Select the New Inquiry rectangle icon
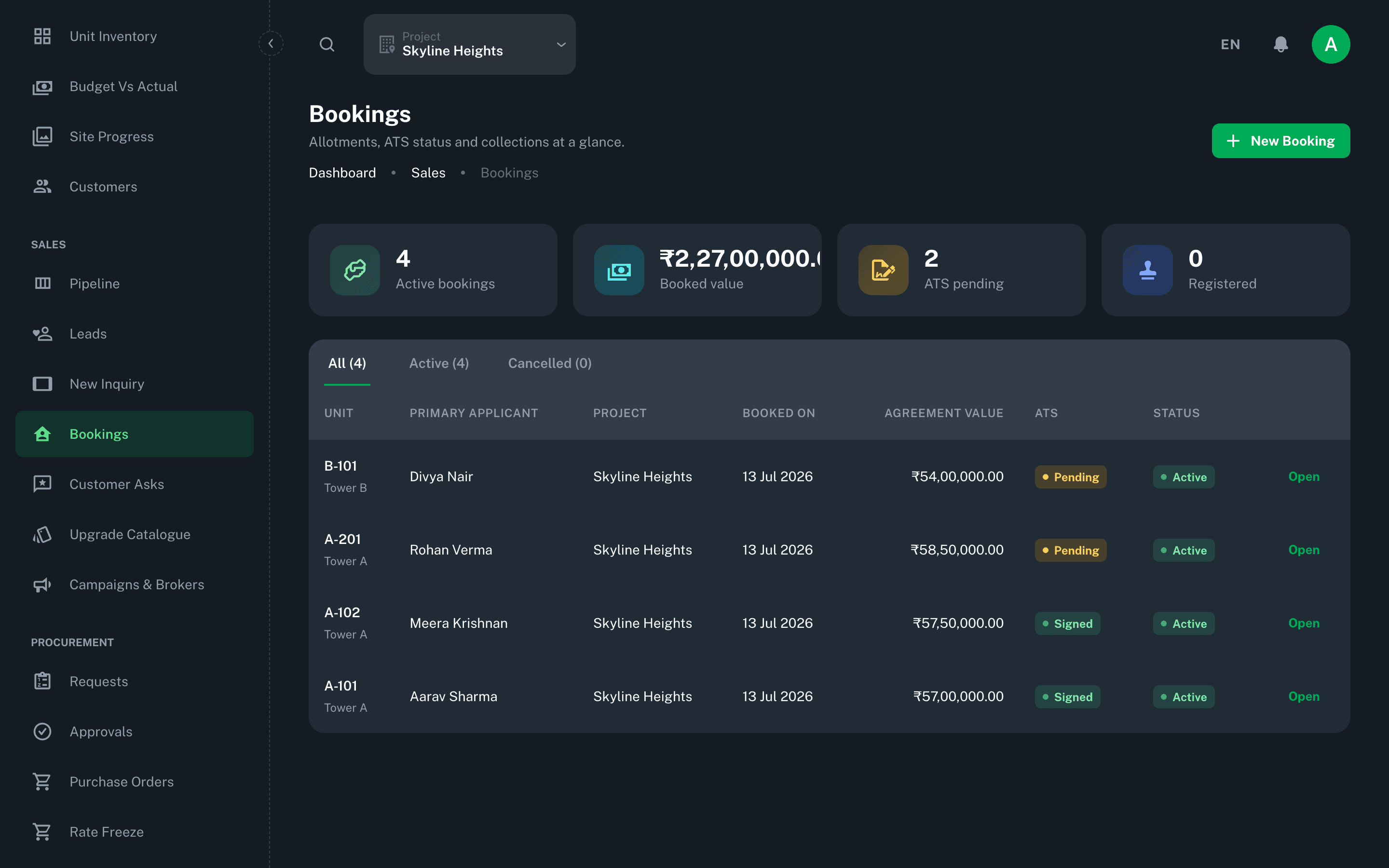Image resolution: width=1389 pixels, height=868 pixels. pos(42,383)
